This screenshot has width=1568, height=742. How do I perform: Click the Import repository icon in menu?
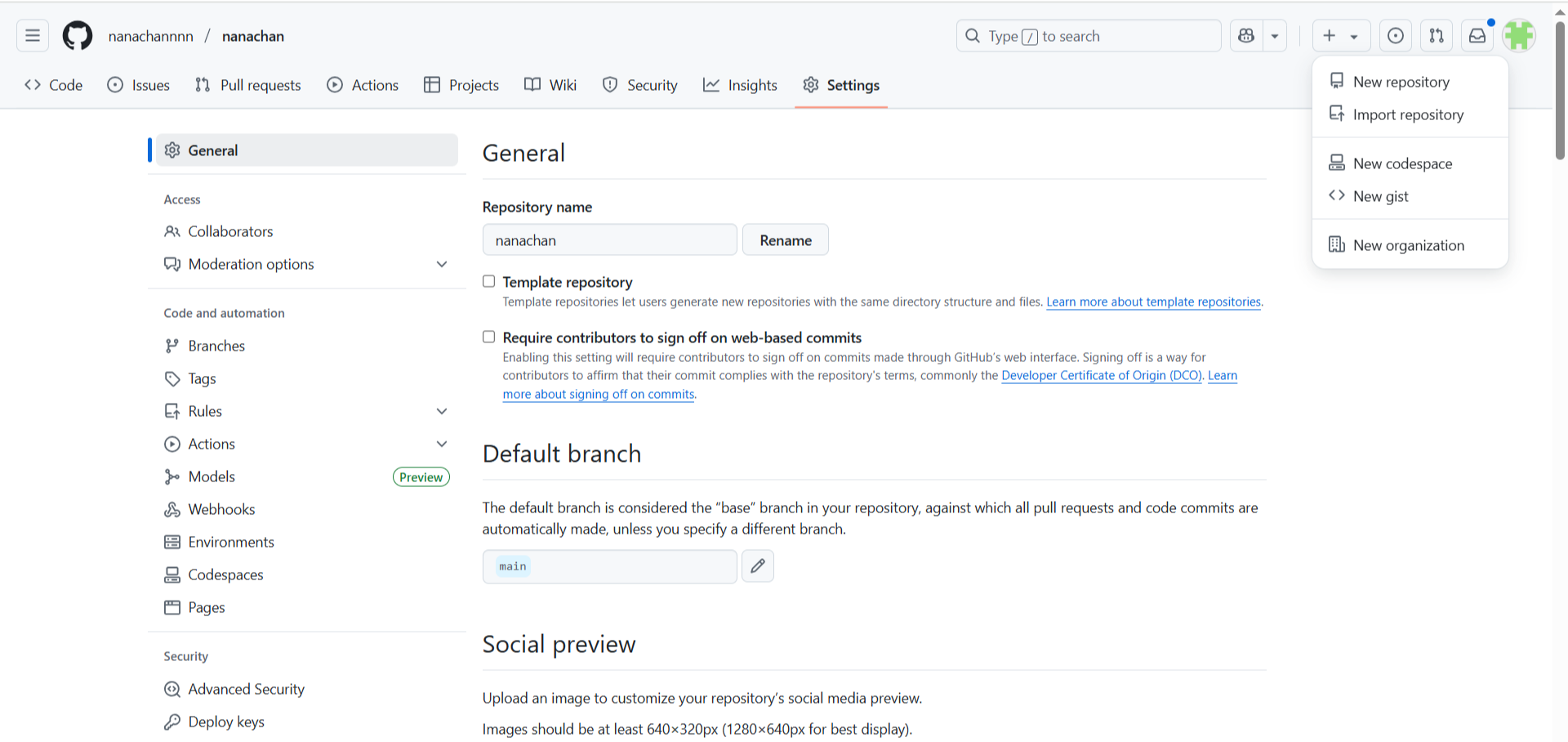[1337, 114]
